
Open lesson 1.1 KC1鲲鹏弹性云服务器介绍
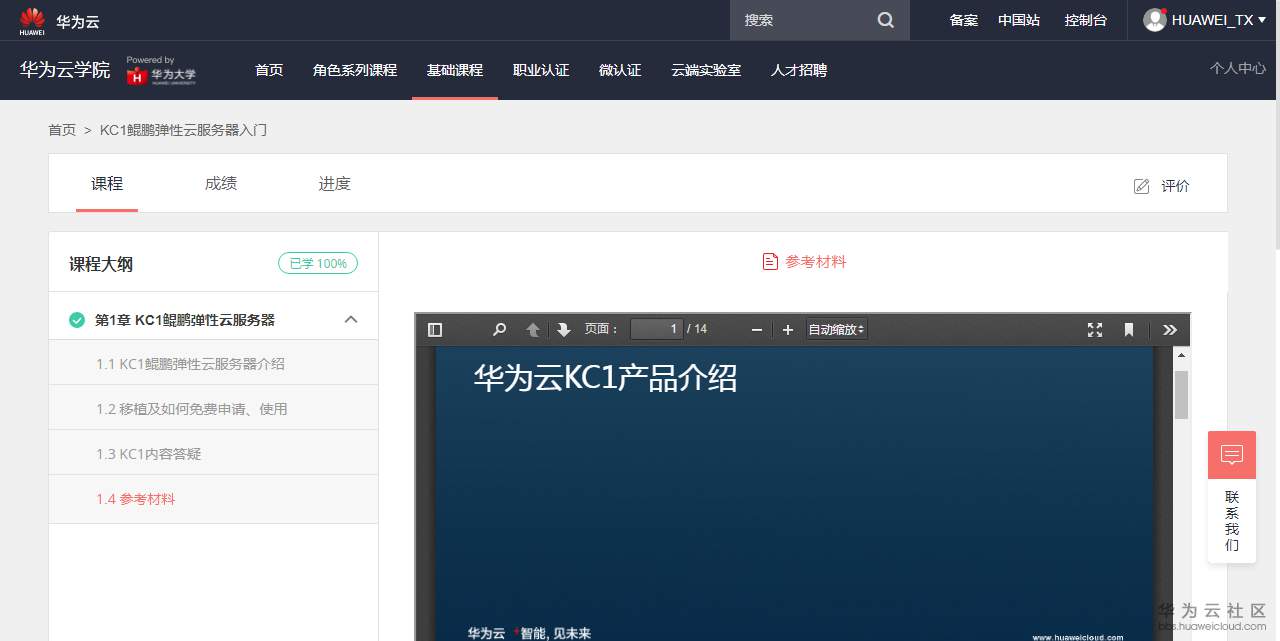[213, 364]
